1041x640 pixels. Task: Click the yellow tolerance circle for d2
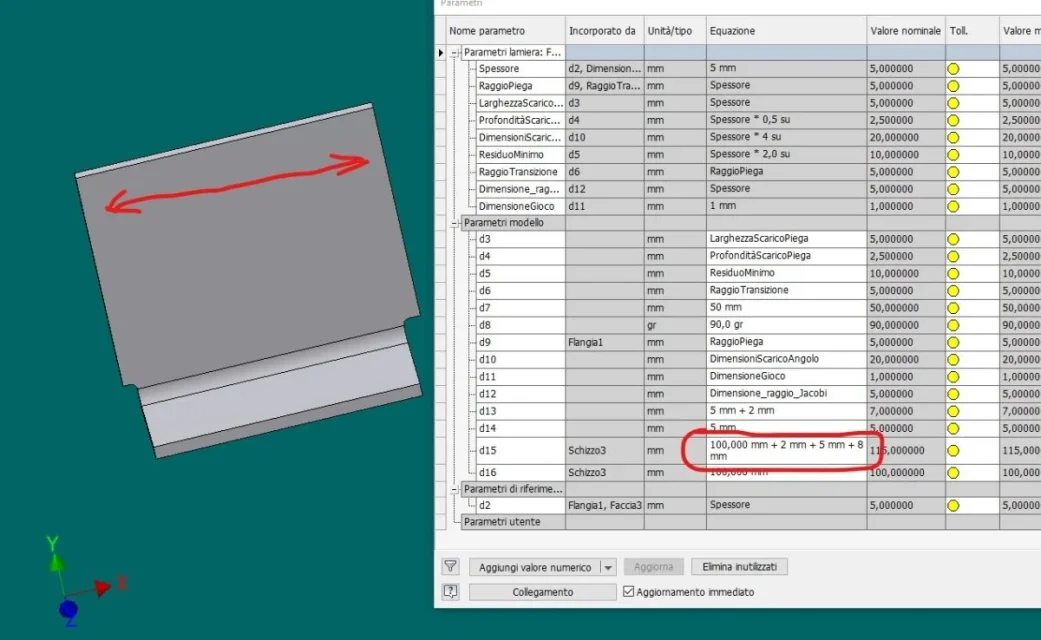coord(953,505)
